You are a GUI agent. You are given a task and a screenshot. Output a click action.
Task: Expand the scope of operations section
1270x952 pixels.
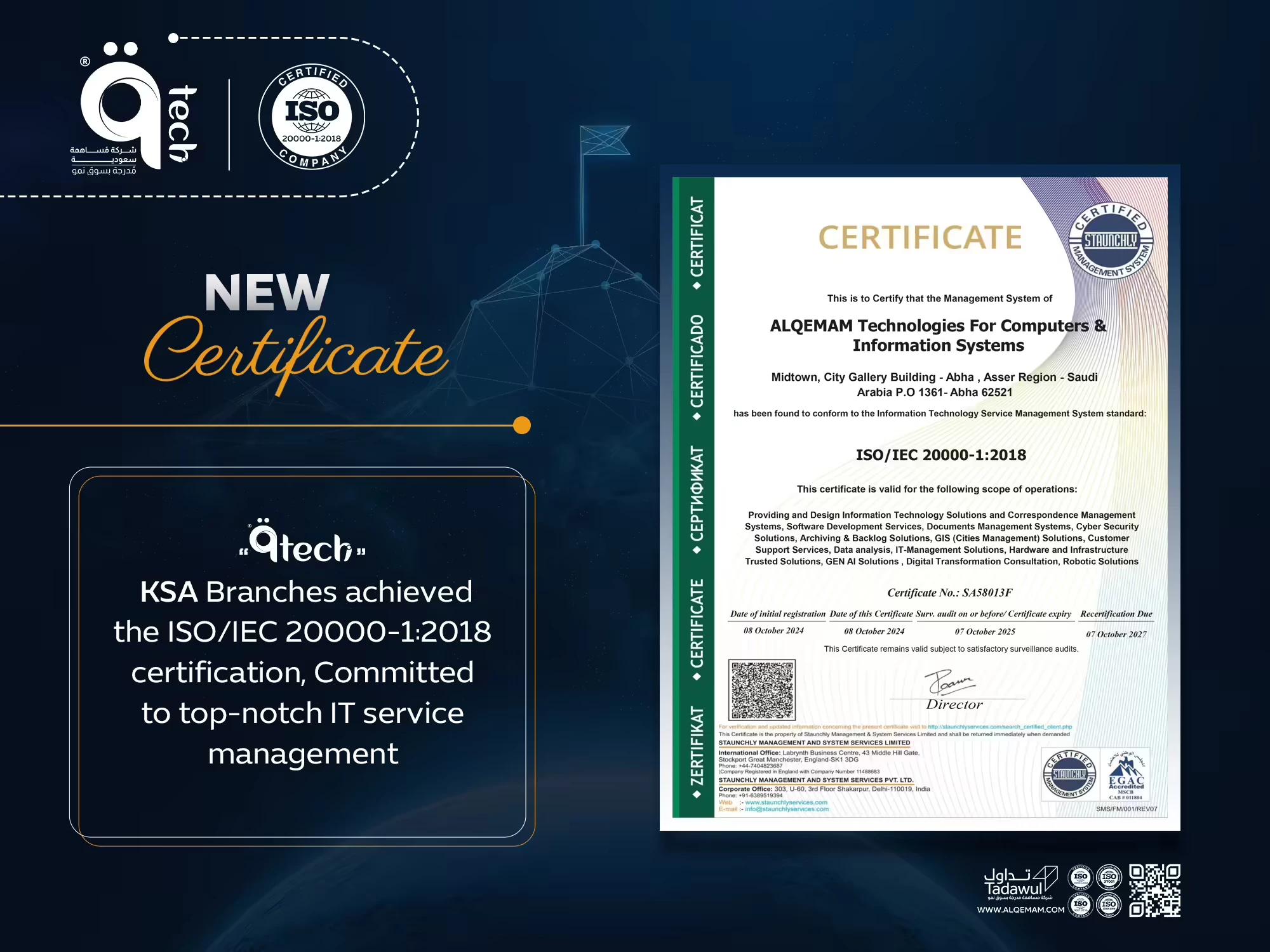(942, 538)
